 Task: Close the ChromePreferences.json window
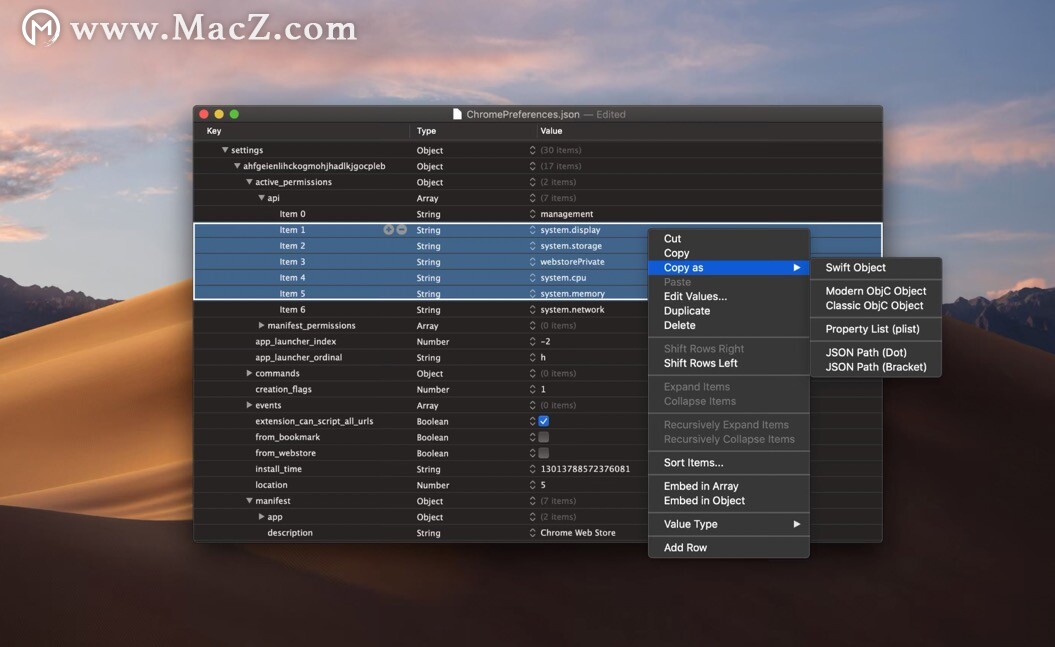coord(204,114)
